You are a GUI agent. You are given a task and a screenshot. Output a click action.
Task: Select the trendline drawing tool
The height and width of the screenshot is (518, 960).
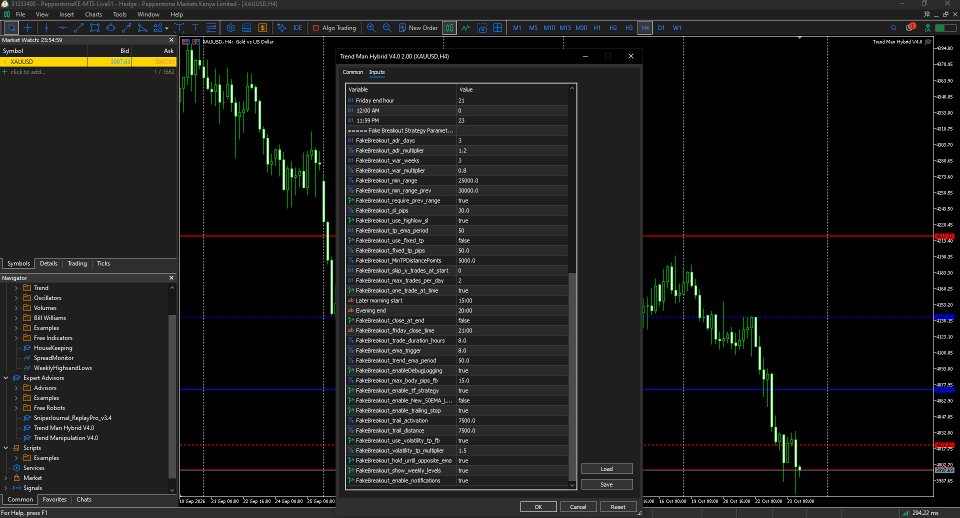pyautogui.click(x=78, y=28)
